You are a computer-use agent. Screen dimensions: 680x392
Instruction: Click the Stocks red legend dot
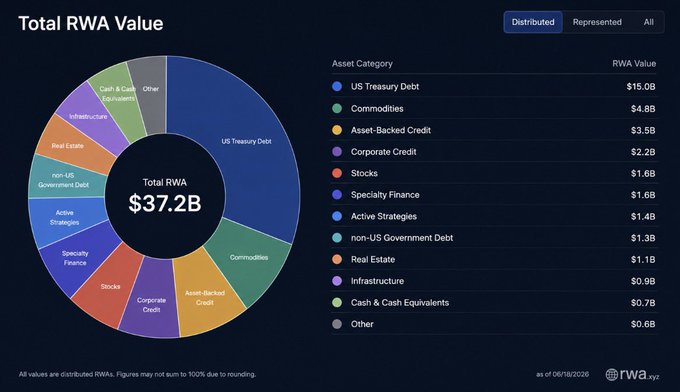tap(337, 173)
